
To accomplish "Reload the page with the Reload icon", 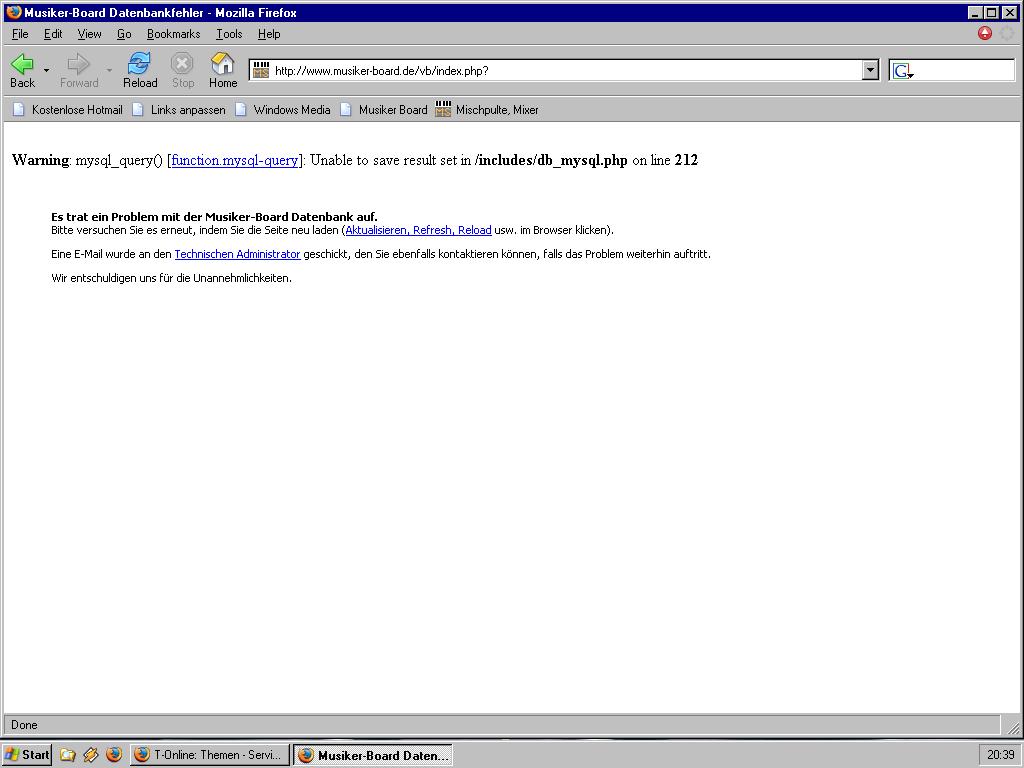I will (x=140, y=70).
